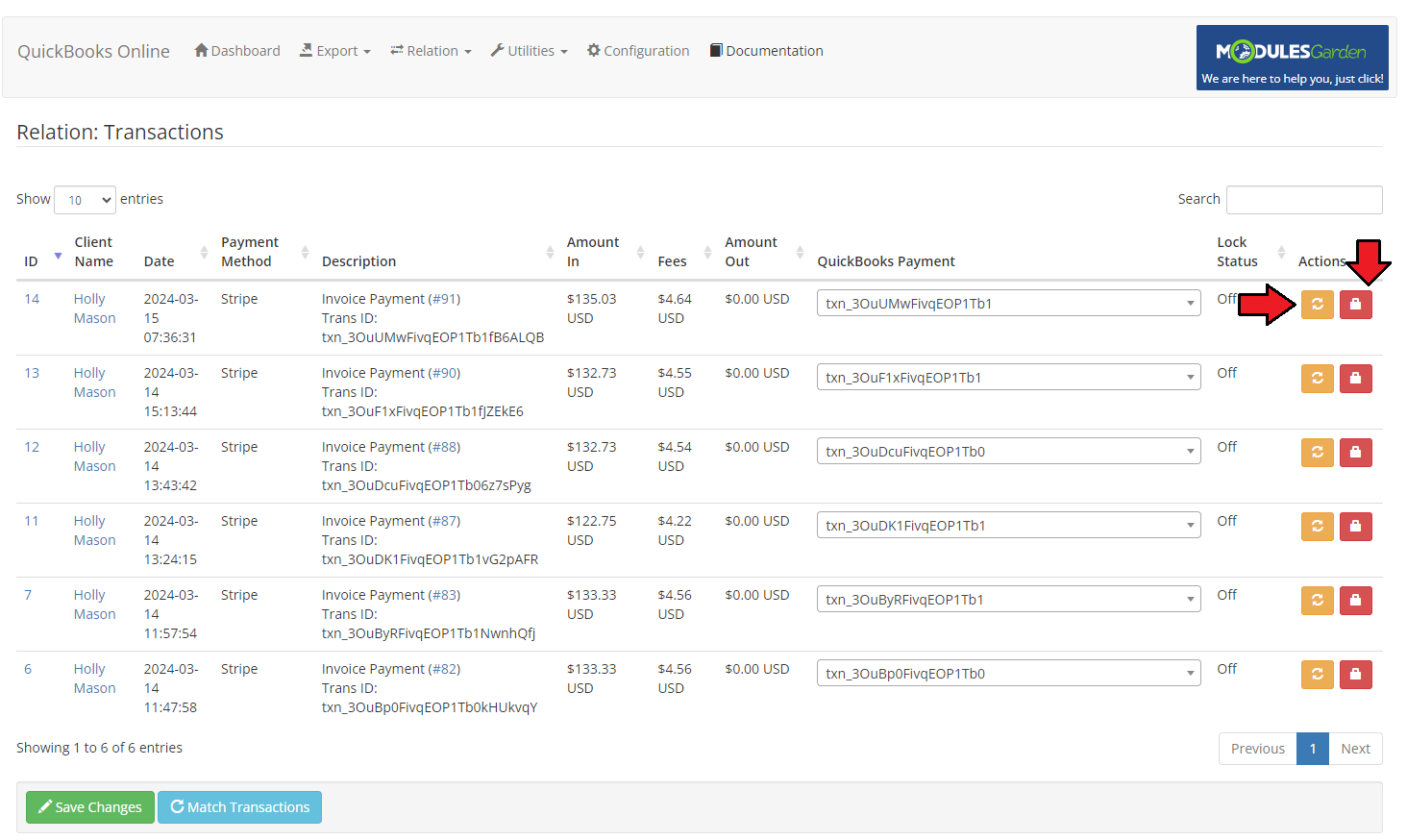The width and height of the screenshot is (1407, 840).
Task: Expand QuickBooks Payment dropdown txn_3OuBp0FivqEOP1Tb0
Action: point(1007,674)
